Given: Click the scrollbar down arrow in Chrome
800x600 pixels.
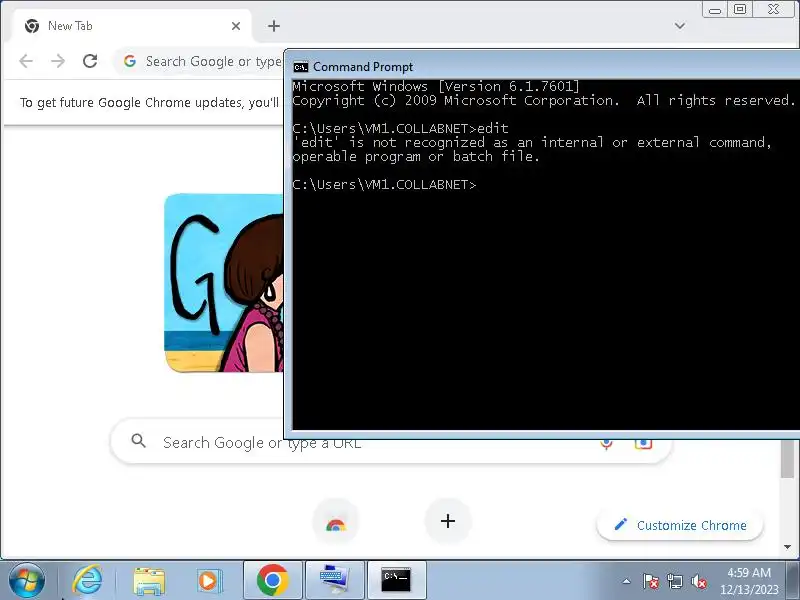Looking at the screenshot, I should [x=788, y=547].
